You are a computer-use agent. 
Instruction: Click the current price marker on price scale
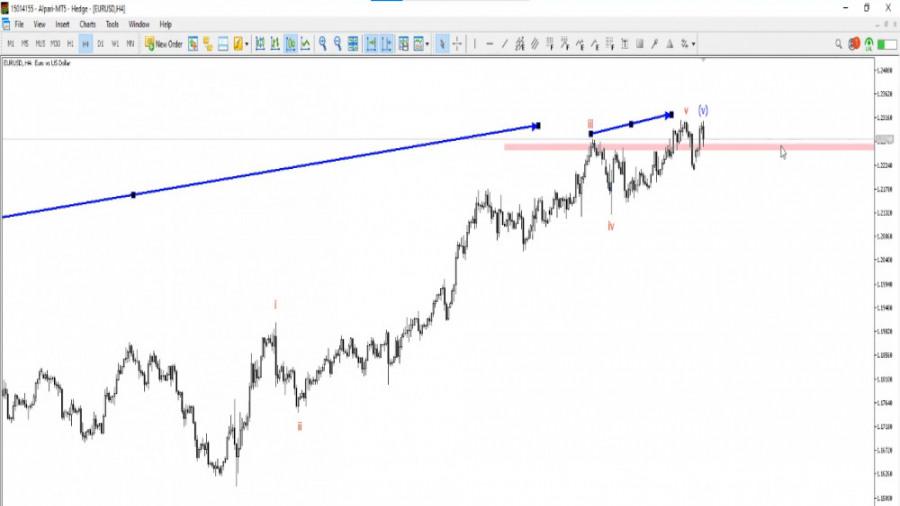point(885,139)
